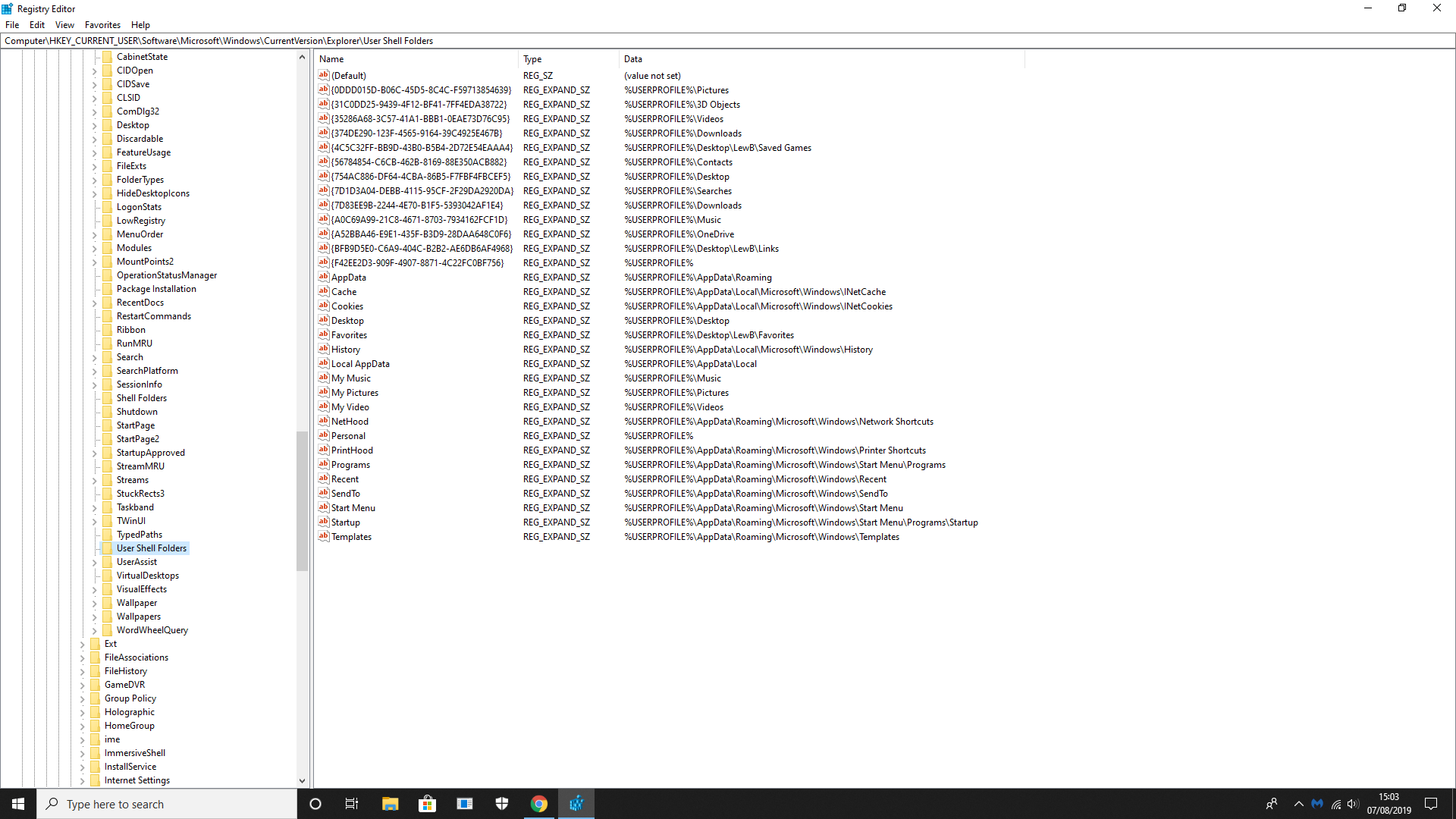Image resolution: width=1456 pixels, height=819 pixels.
Task: Select the TypedPaths key in the tree
Action: click(x=140, y=535)
